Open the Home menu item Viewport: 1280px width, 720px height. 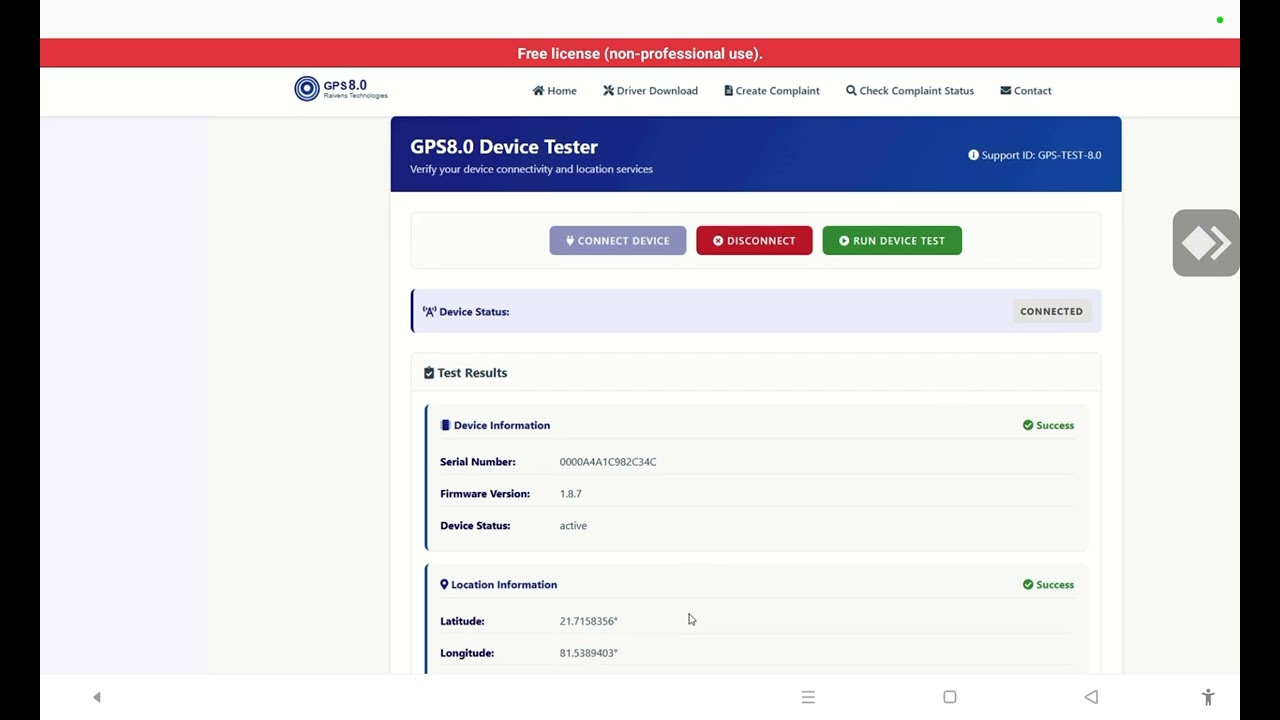(554, 91)
